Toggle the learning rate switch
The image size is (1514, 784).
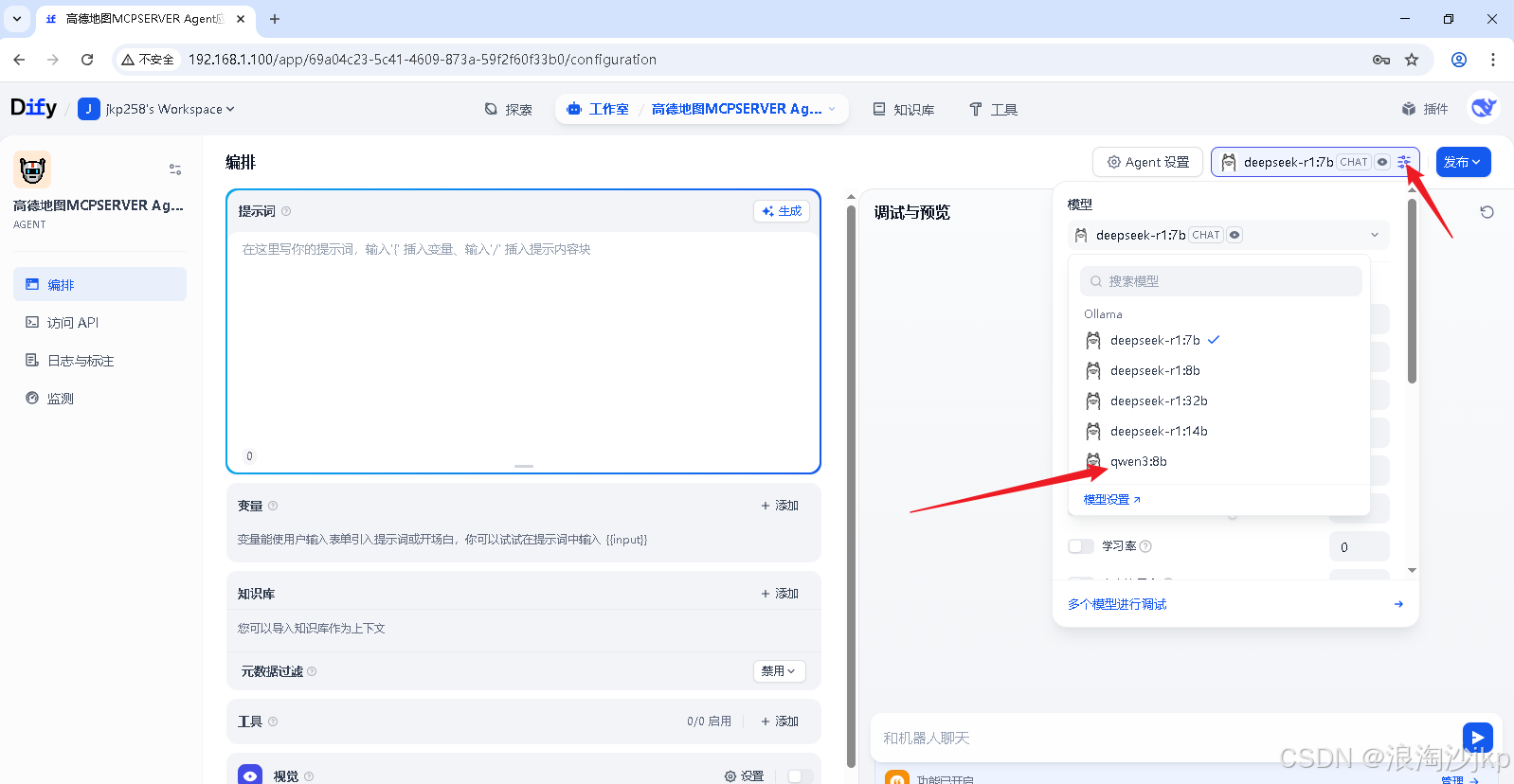coord(1081,546)
